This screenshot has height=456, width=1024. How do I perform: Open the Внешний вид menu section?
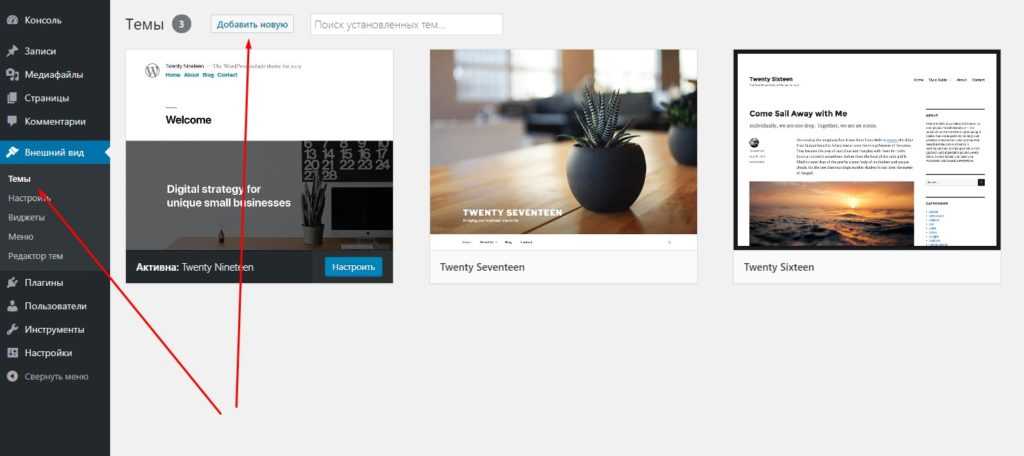click(55, 152)
